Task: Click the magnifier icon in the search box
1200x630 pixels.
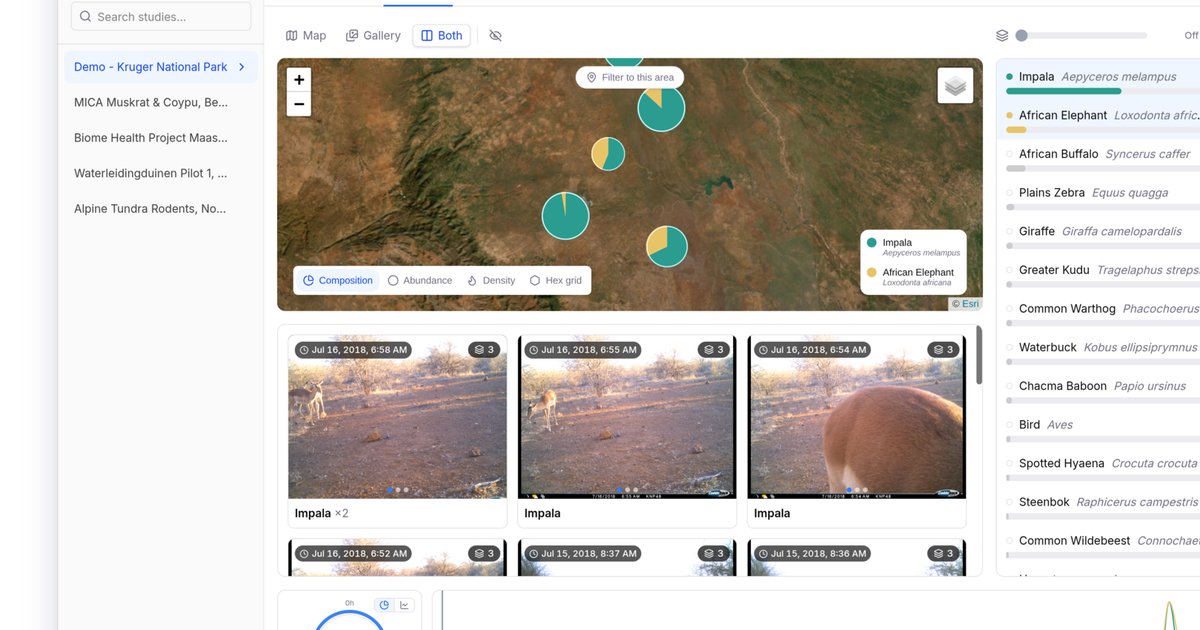Action: (85, 17)
